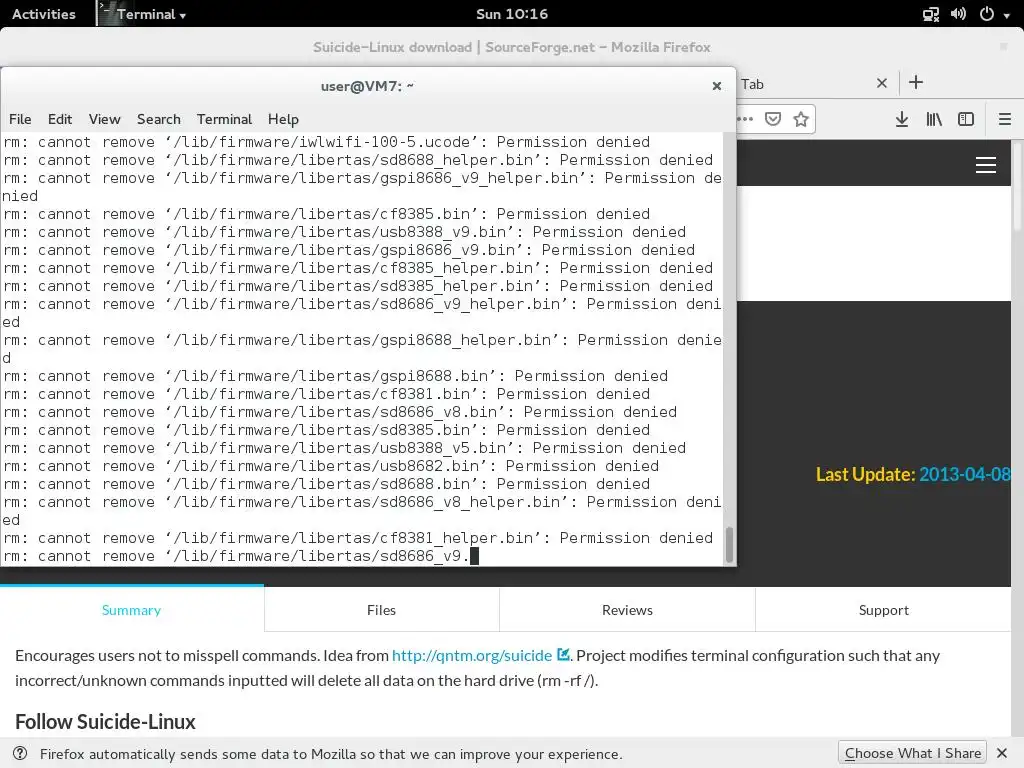Screen dimensions: 1024x768
Task: Save page to Pocket icon
Action: (773, 119)
